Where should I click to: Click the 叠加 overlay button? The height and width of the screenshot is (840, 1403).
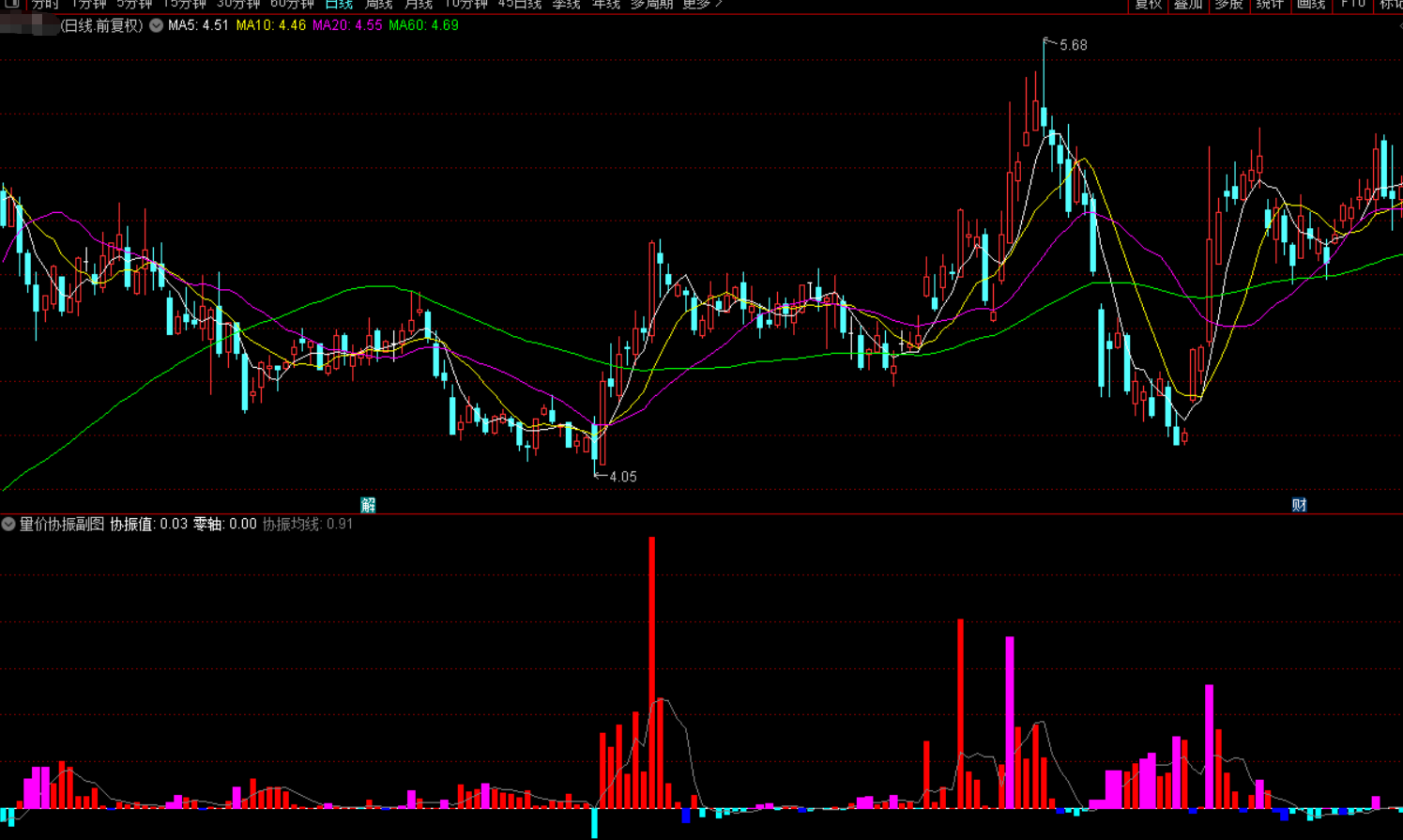[x=1188, y=5]
